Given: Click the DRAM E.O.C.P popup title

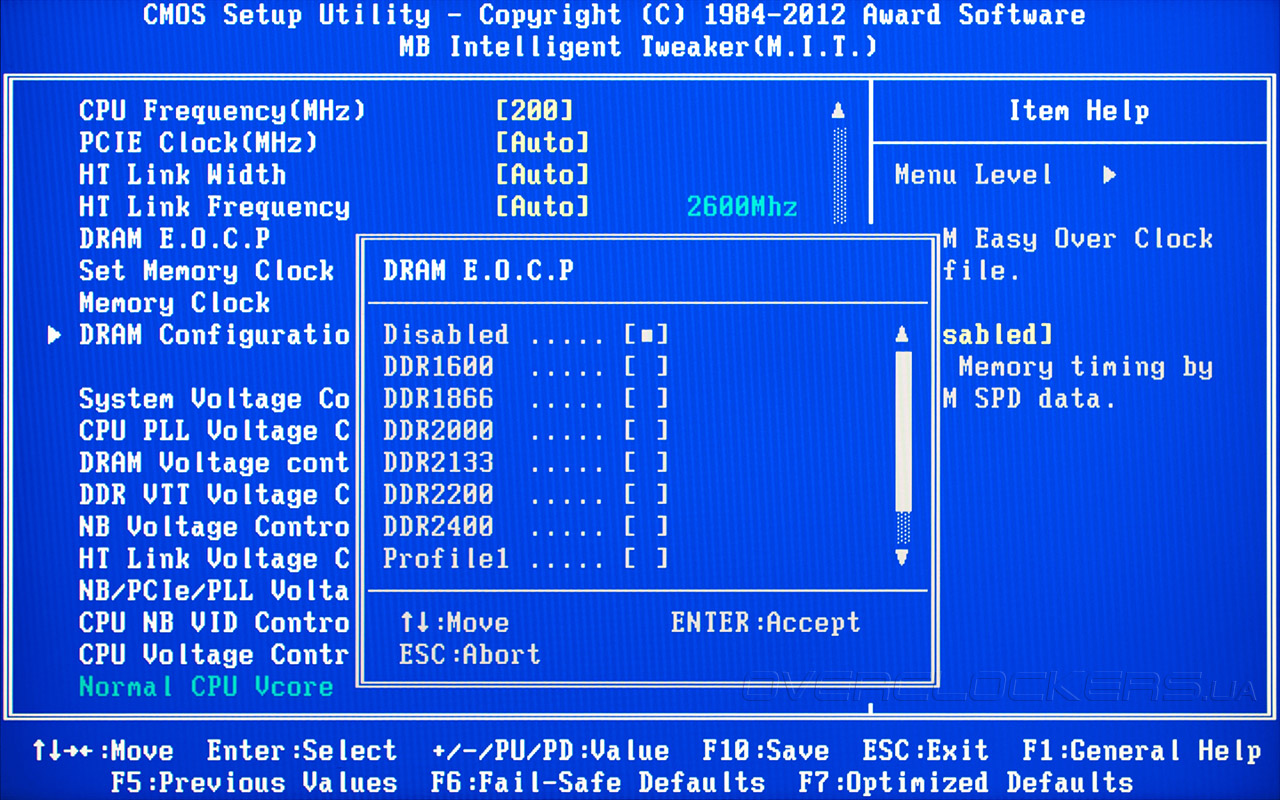Looking at the screenshot, I should (x=479, y=271).
